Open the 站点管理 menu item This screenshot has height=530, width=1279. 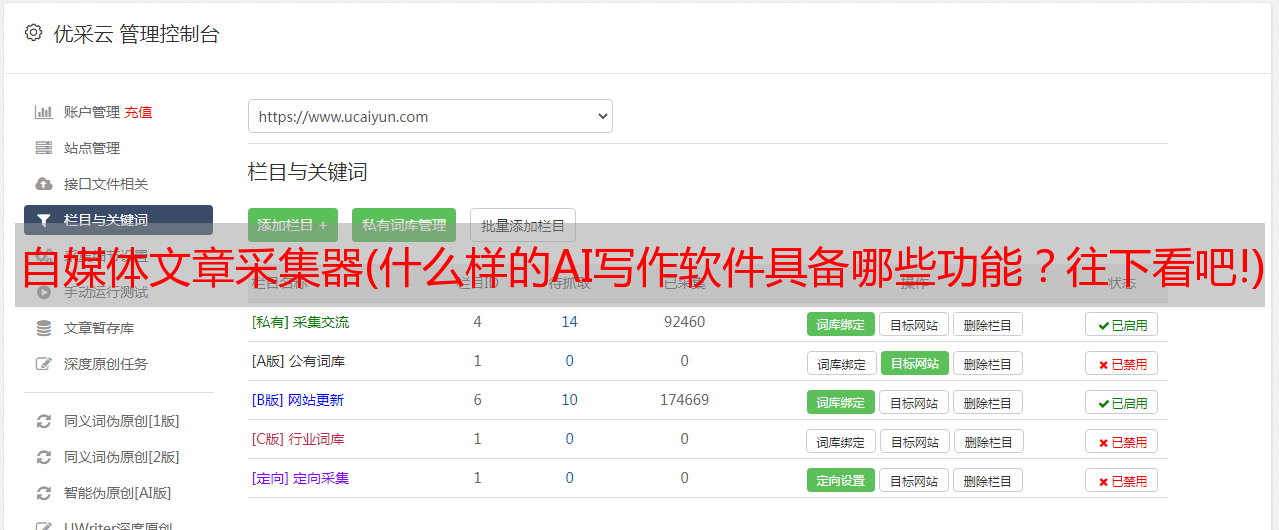[x=92, y=148]
